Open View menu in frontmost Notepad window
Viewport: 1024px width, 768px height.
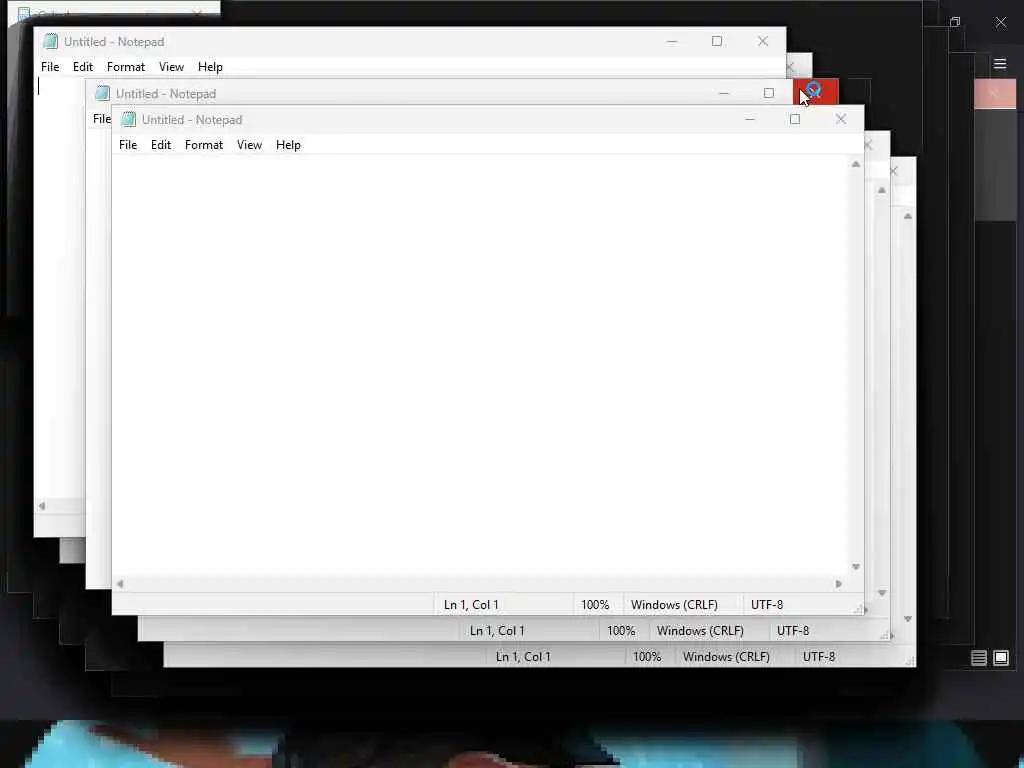click(249, 145)
